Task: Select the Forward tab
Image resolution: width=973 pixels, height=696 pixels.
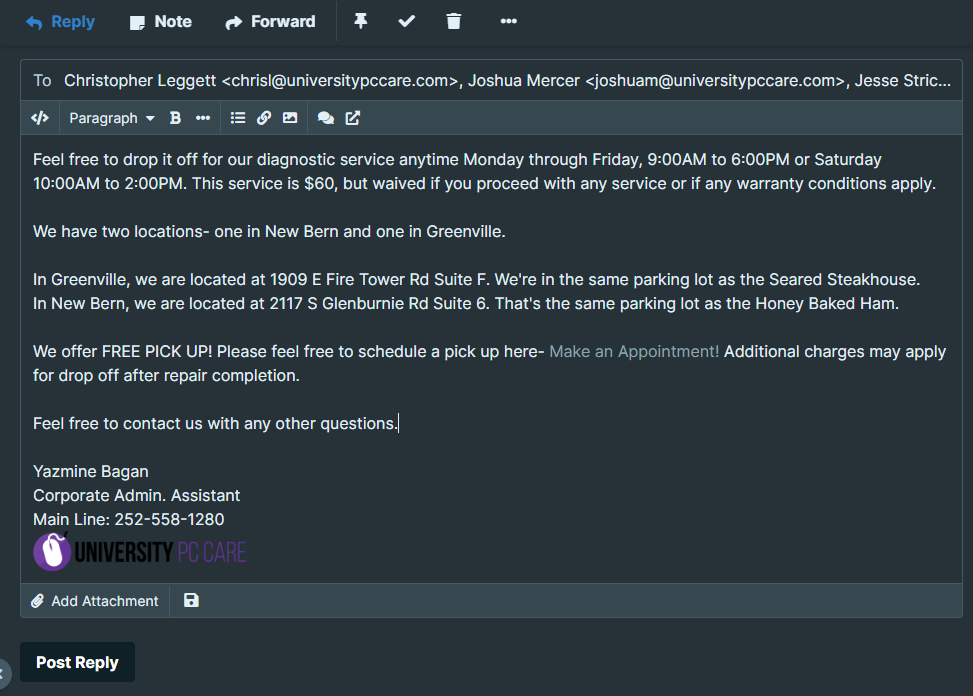Action: 270,22
